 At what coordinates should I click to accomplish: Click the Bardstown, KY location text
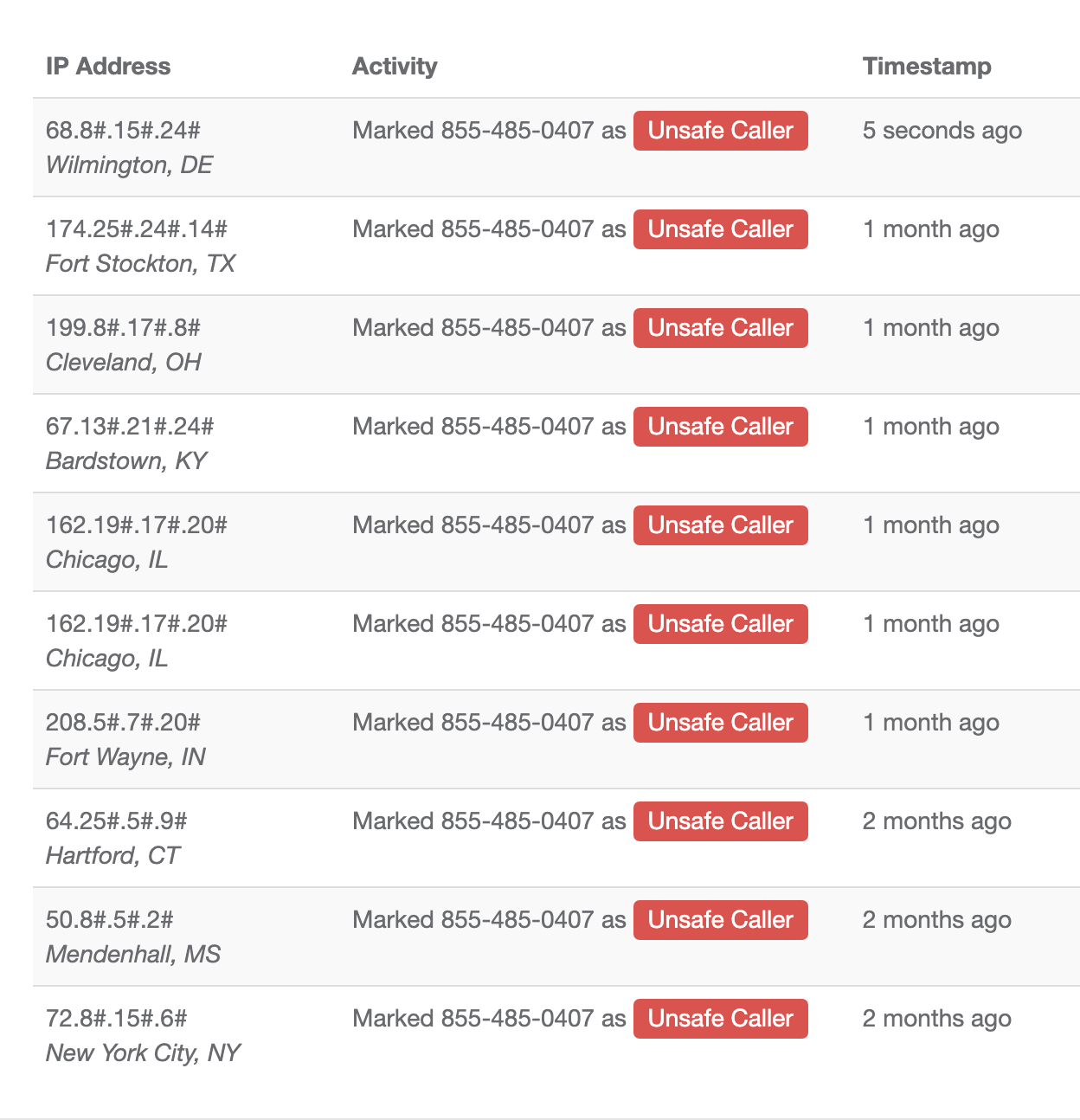tap(126, 460)
